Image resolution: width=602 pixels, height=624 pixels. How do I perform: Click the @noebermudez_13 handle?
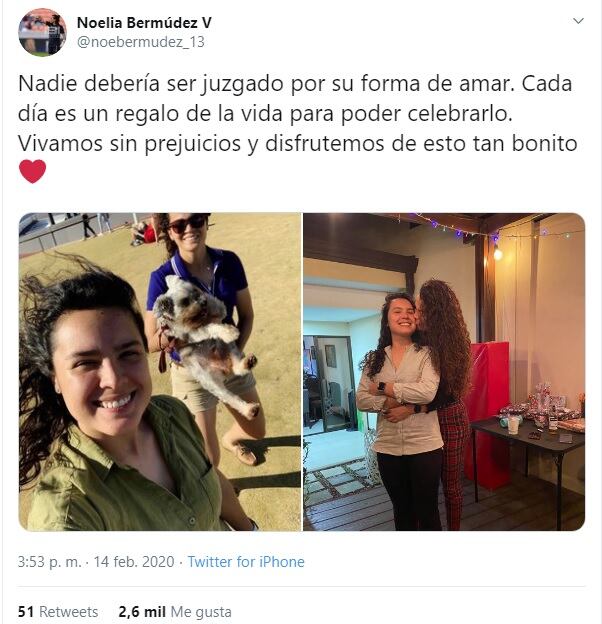tap(140, 42)
